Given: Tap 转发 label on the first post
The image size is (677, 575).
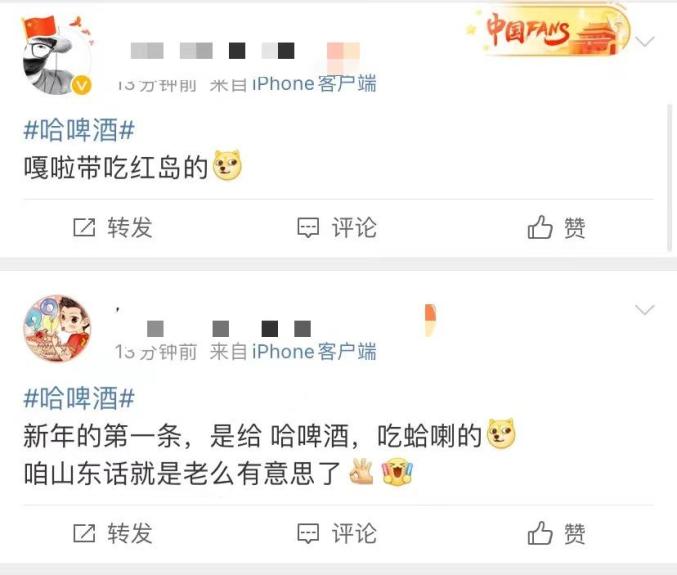Looking at the screenshot, I should [130, 227].
